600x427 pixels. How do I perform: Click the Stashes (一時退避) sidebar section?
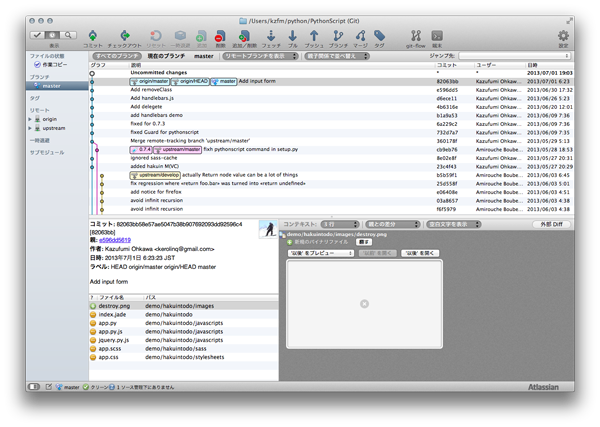pos(40,140)
